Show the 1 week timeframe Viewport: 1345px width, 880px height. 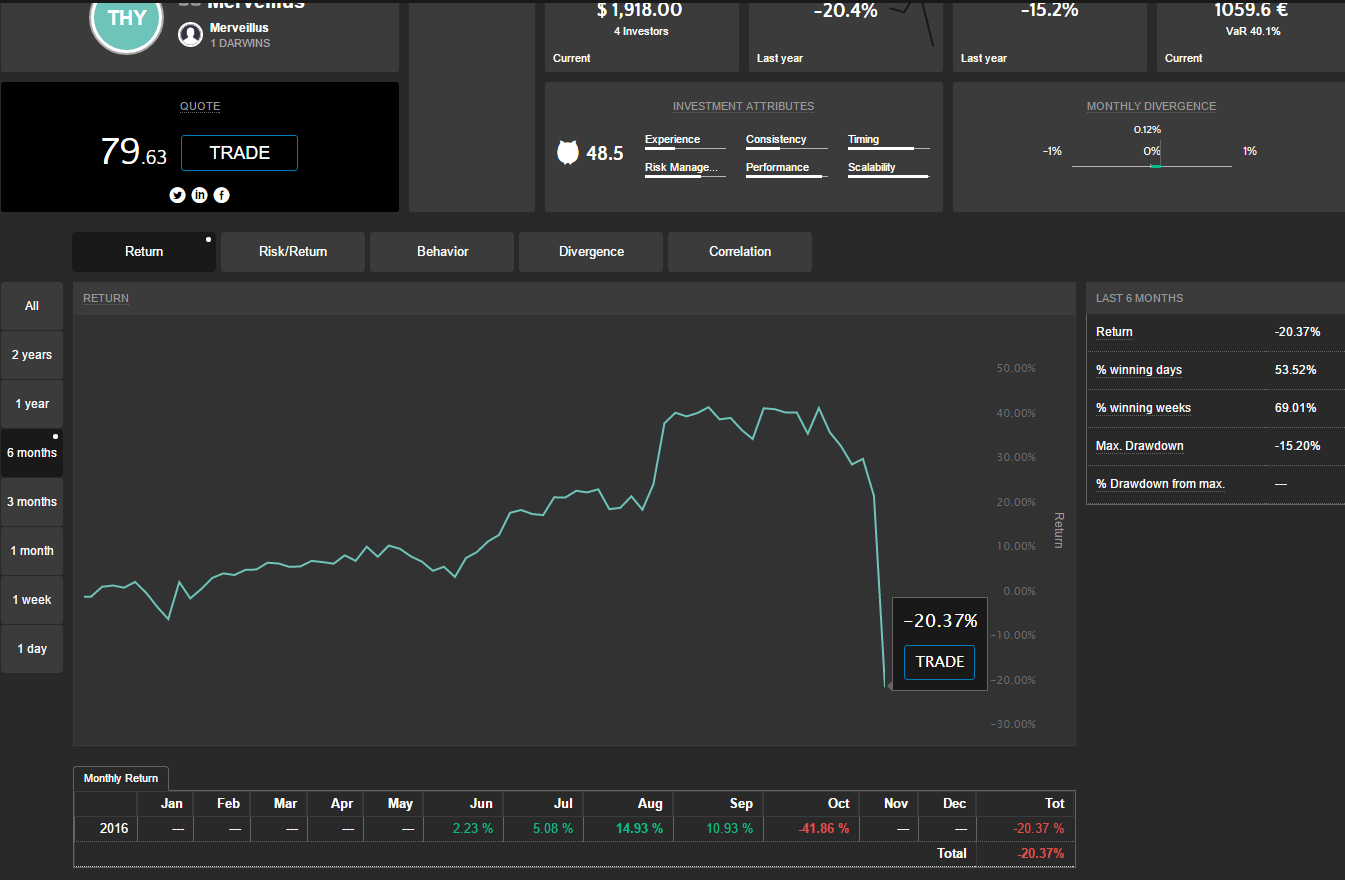(x=32, y=600)
